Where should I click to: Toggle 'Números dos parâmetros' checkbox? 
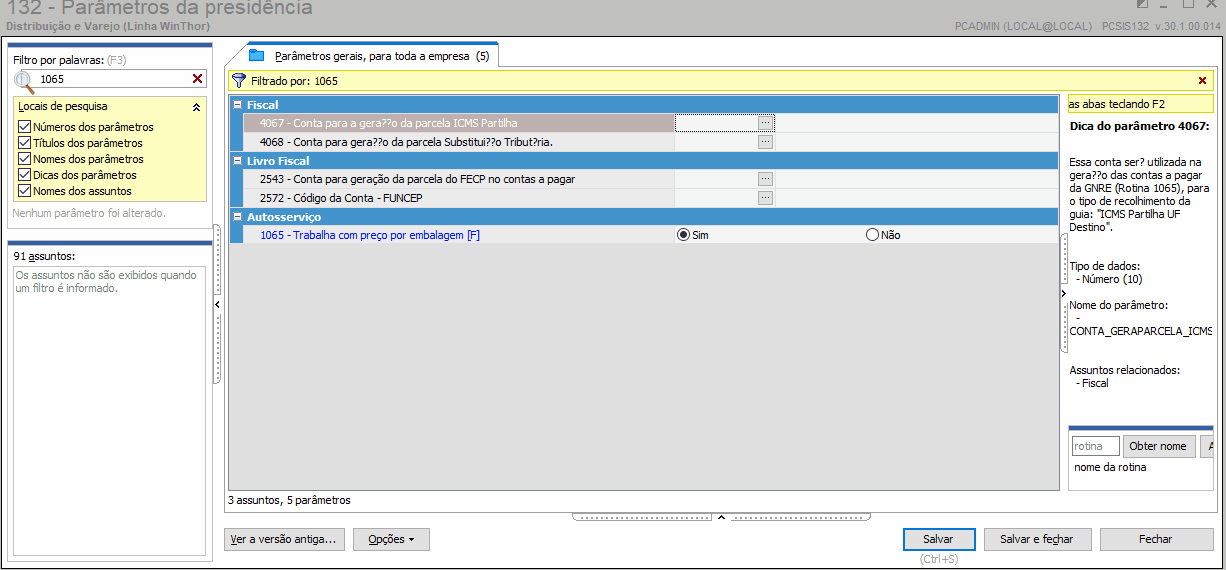point(25,127)
